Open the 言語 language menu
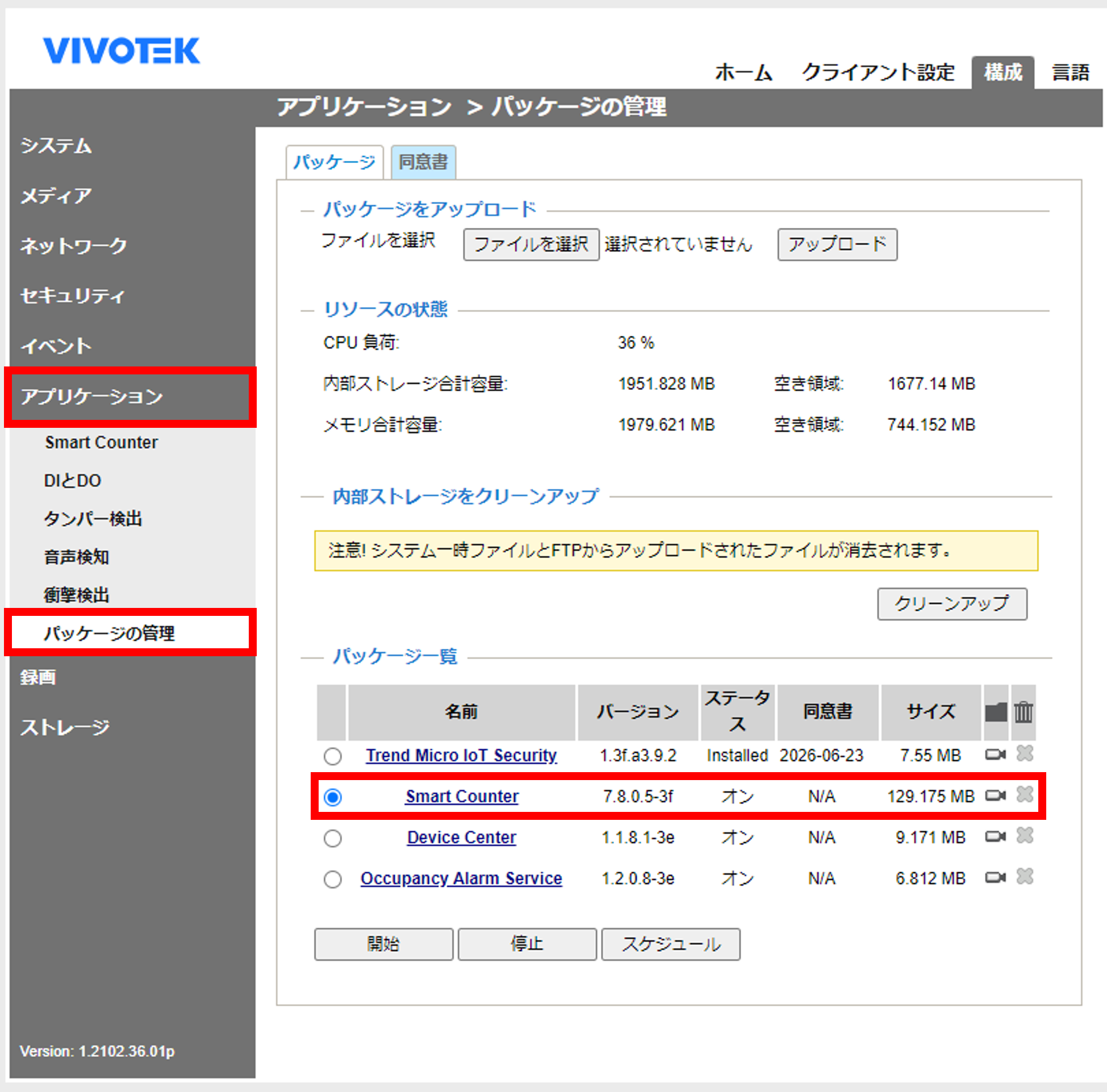This screenshot has width=1107, height=1092. click(x=1070, y=73)
